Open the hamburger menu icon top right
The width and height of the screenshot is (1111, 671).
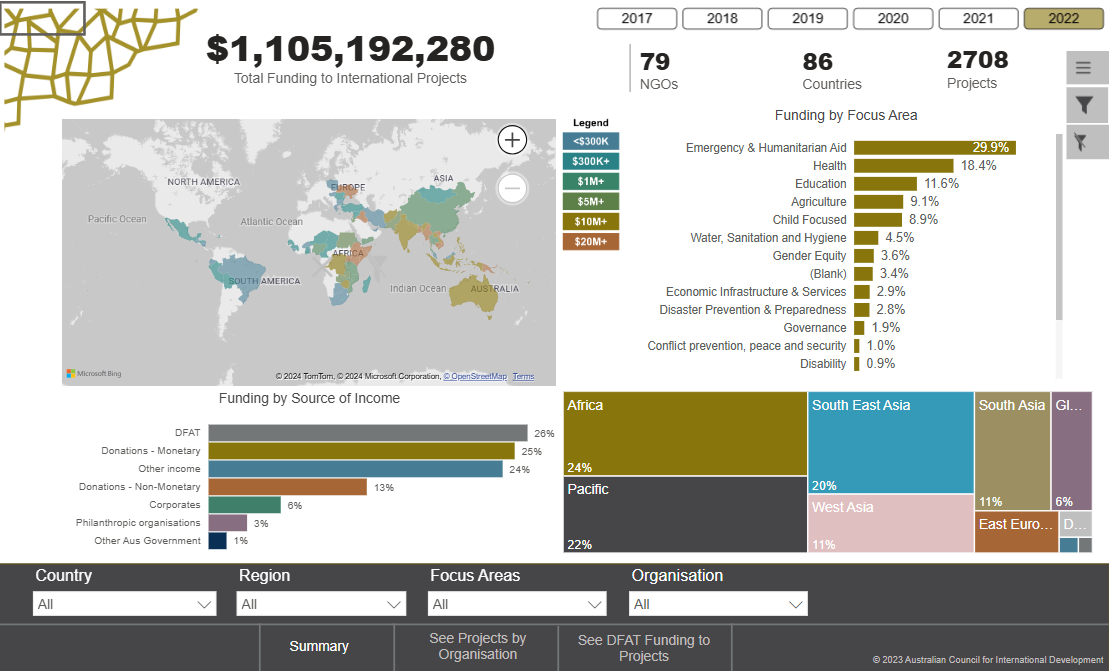[x=1088, y=67]
